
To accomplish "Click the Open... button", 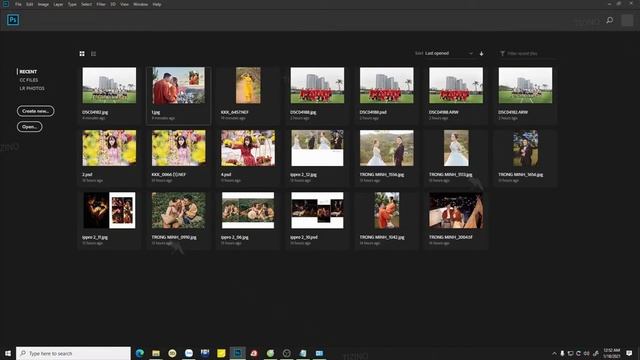I will click(29, 127).
